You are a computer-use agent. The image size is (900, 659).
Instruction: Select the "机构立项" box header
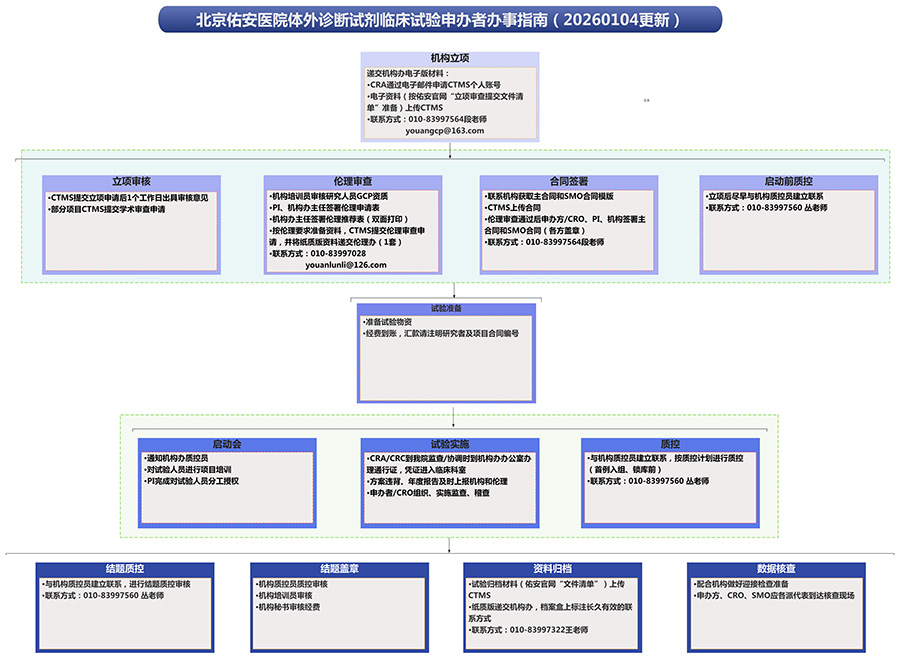coord(450,58)
